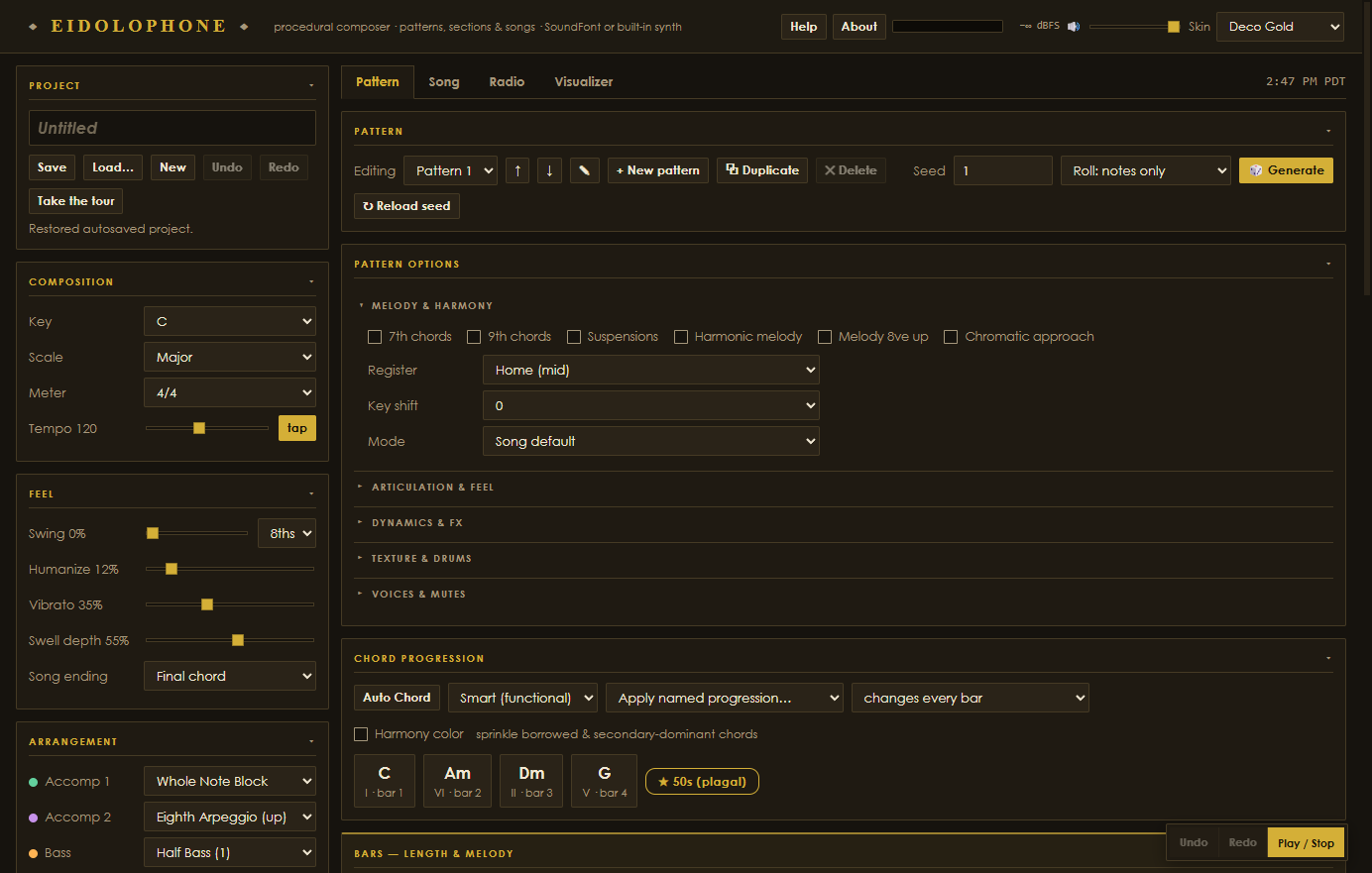Click the Seed input field

point(1003,170)
